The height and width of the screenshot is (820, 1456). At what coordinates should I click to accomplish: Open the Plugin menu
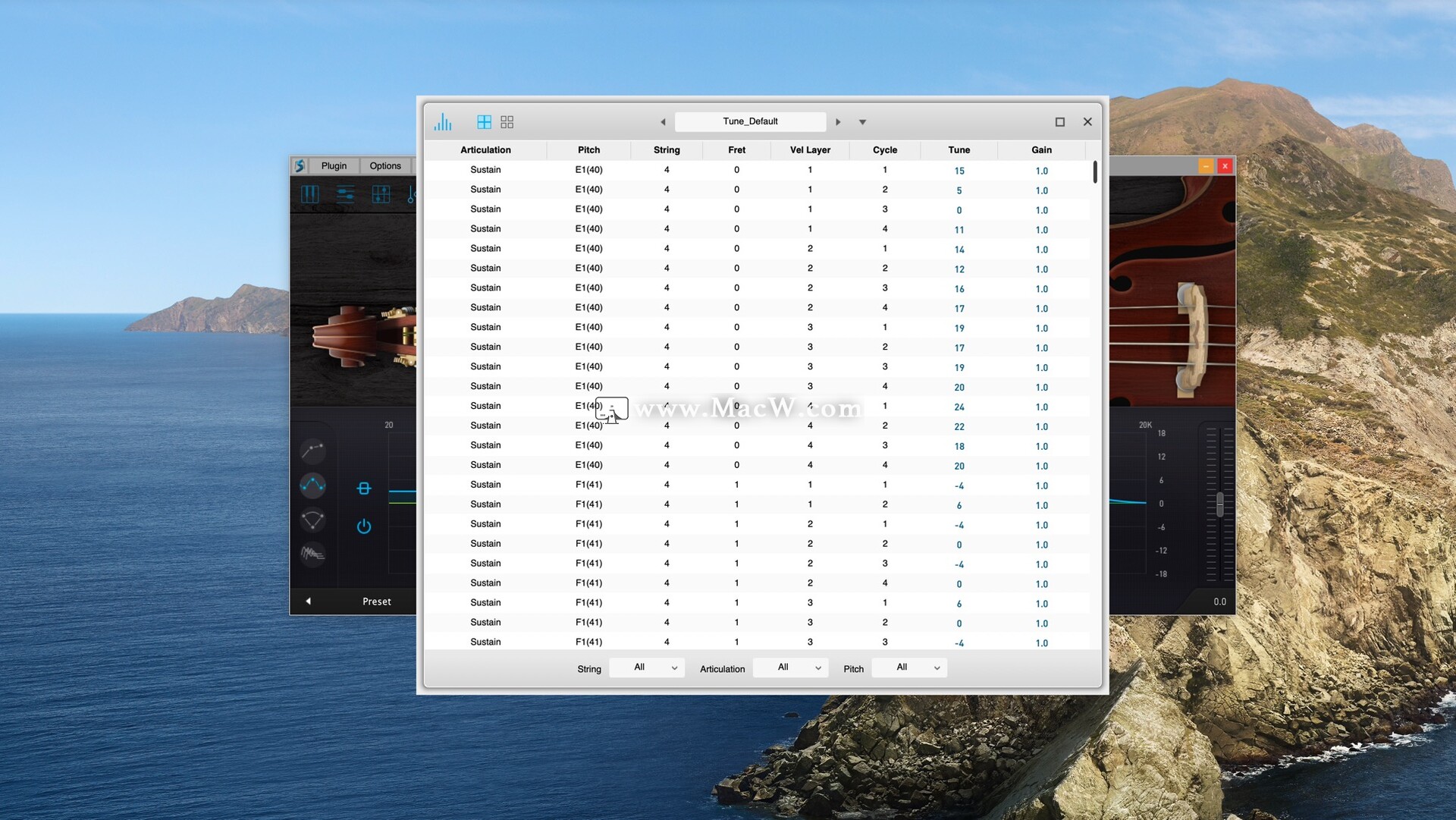click(334, 166)
